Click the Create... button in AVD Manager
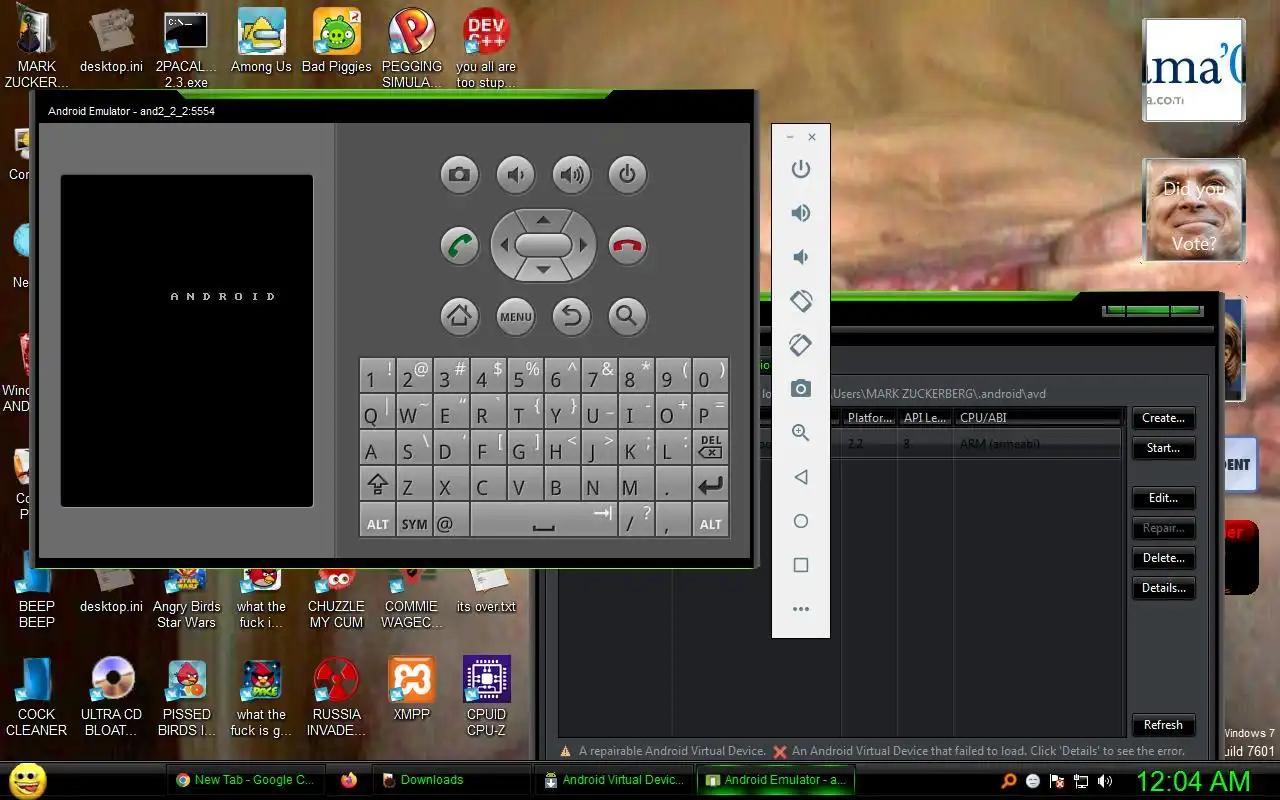 coord(1163,418)
